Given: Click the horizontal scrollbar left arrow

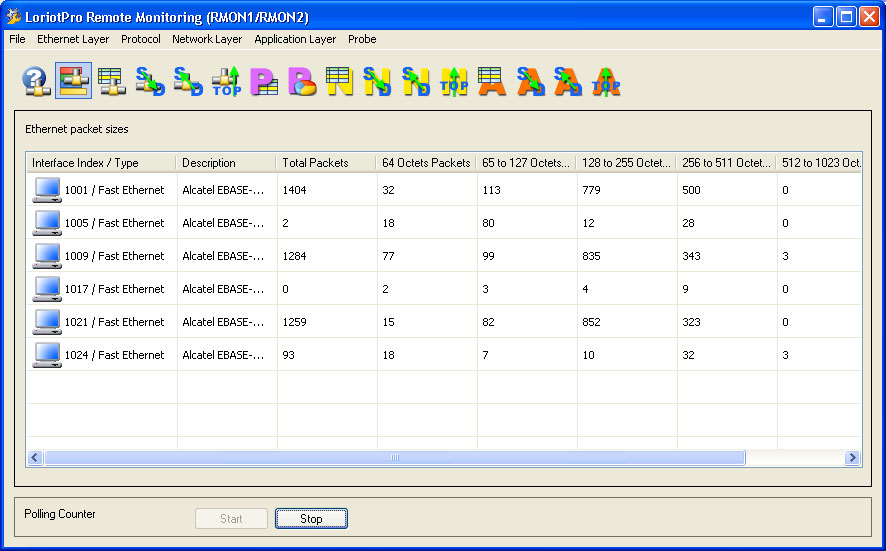Looking at the screenshot, I should point(35,457).
